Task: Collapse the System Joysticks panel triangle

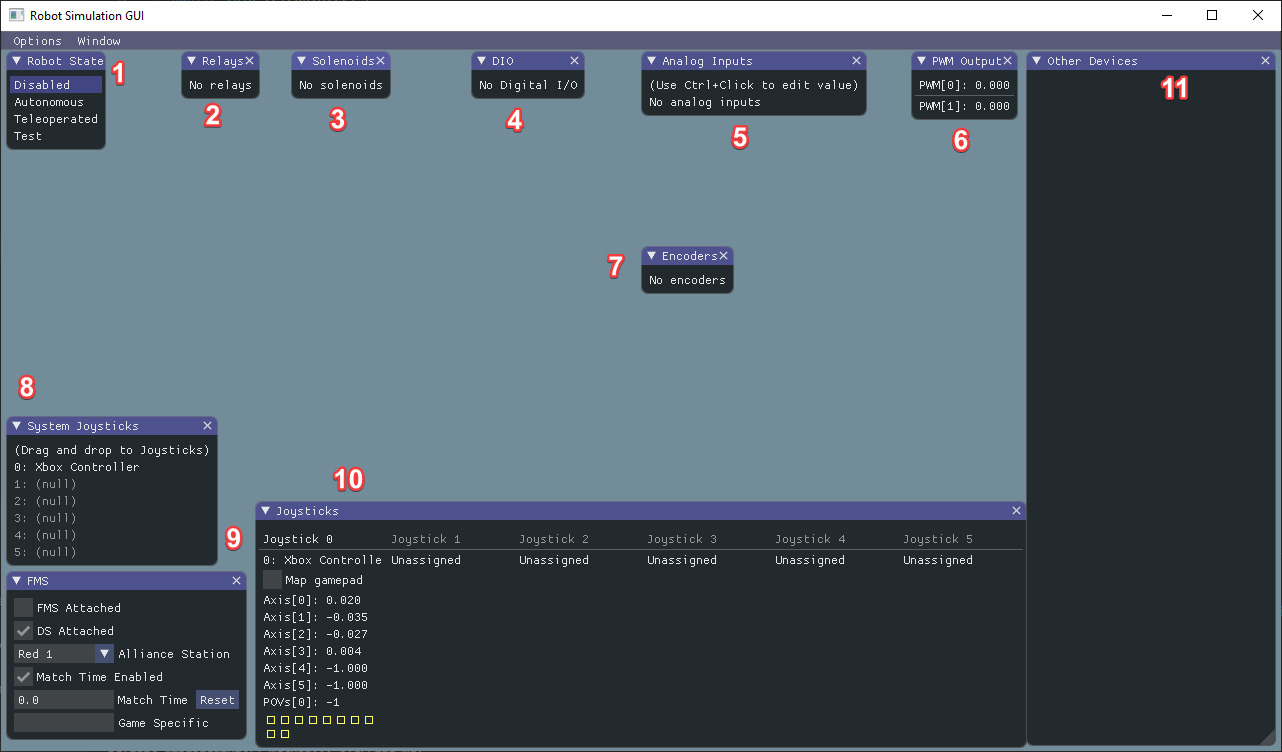Action: tap(17, 425)
